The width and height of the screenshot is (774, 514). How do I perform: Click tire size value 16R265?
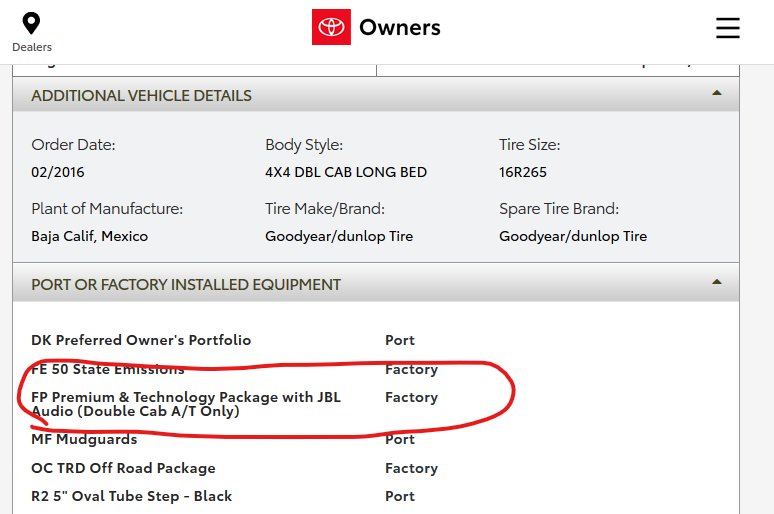[523, 172]
